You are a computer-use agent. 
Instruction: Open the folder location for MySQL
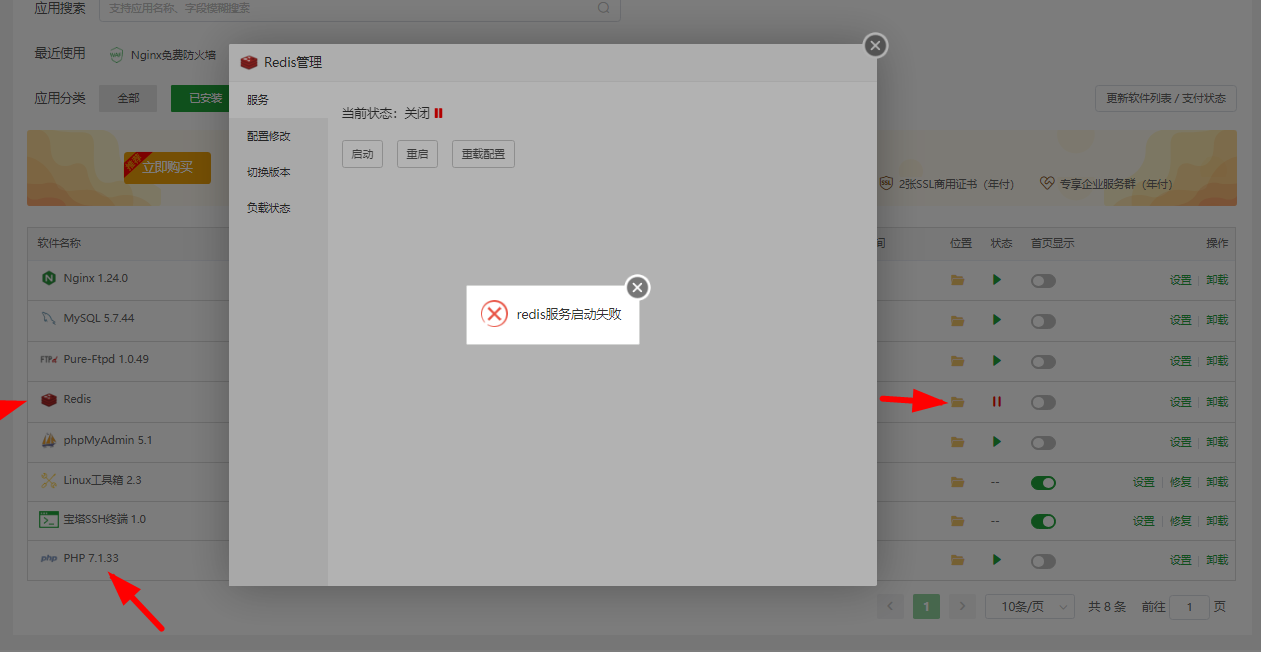(958, 321)
